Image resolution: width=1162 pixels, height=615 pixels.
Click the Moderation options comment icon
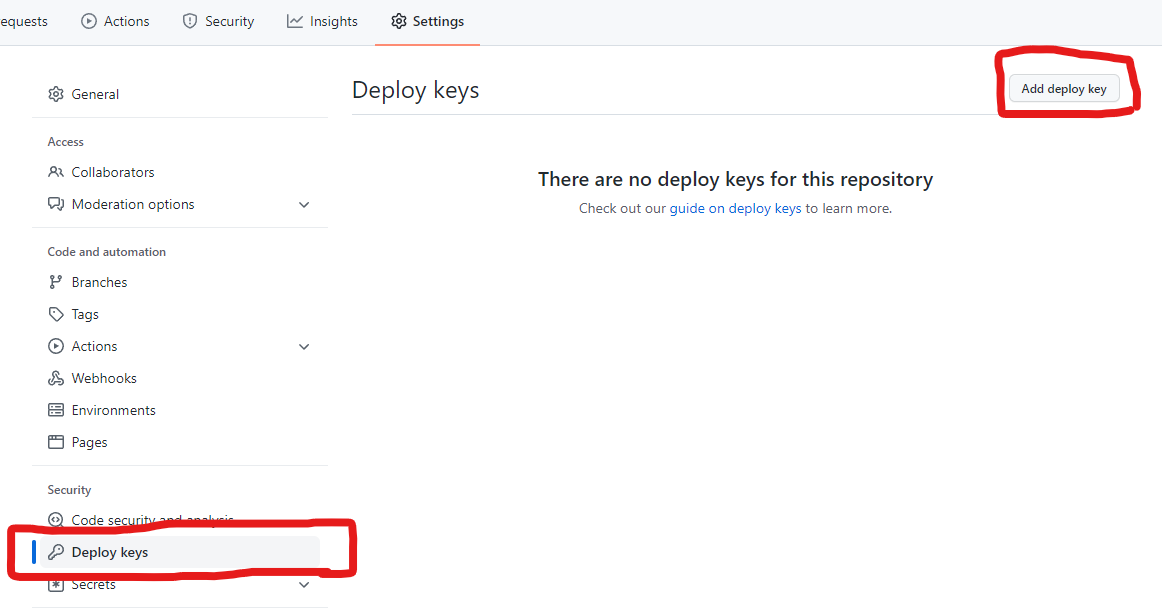(x=56, y=204)
